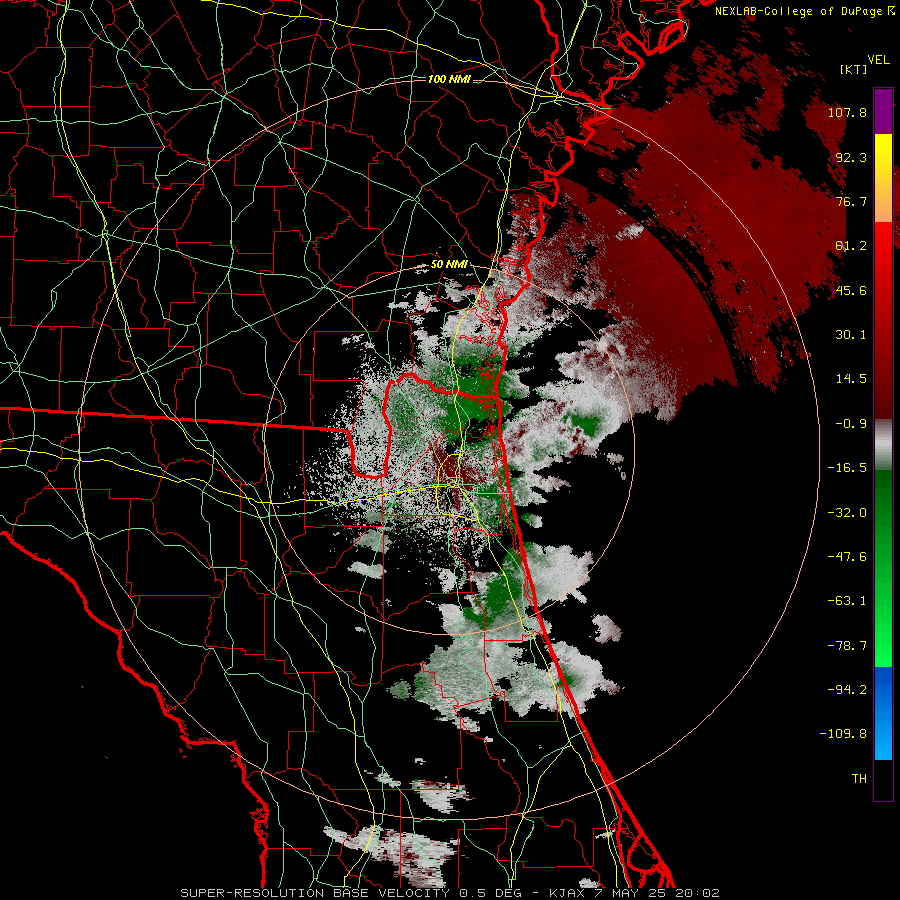Image resolution: width=900 pixels, height=900 pixels.
Task: Pick the yellow segment of velocity color bar
Action: [x=883, y=178]
